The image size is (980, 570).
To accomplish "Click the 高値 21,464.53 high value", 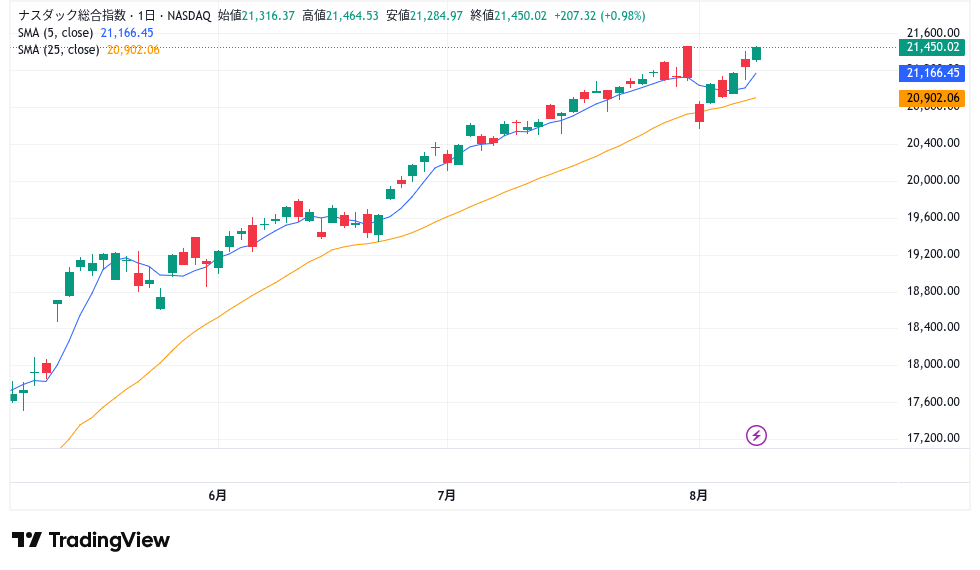I will point(341,16).
